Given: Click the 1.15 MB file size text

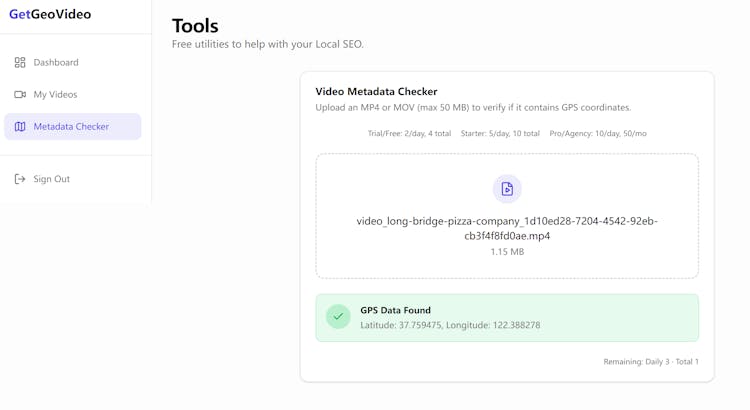Looking at the screenshot, I should click(507, 252).
